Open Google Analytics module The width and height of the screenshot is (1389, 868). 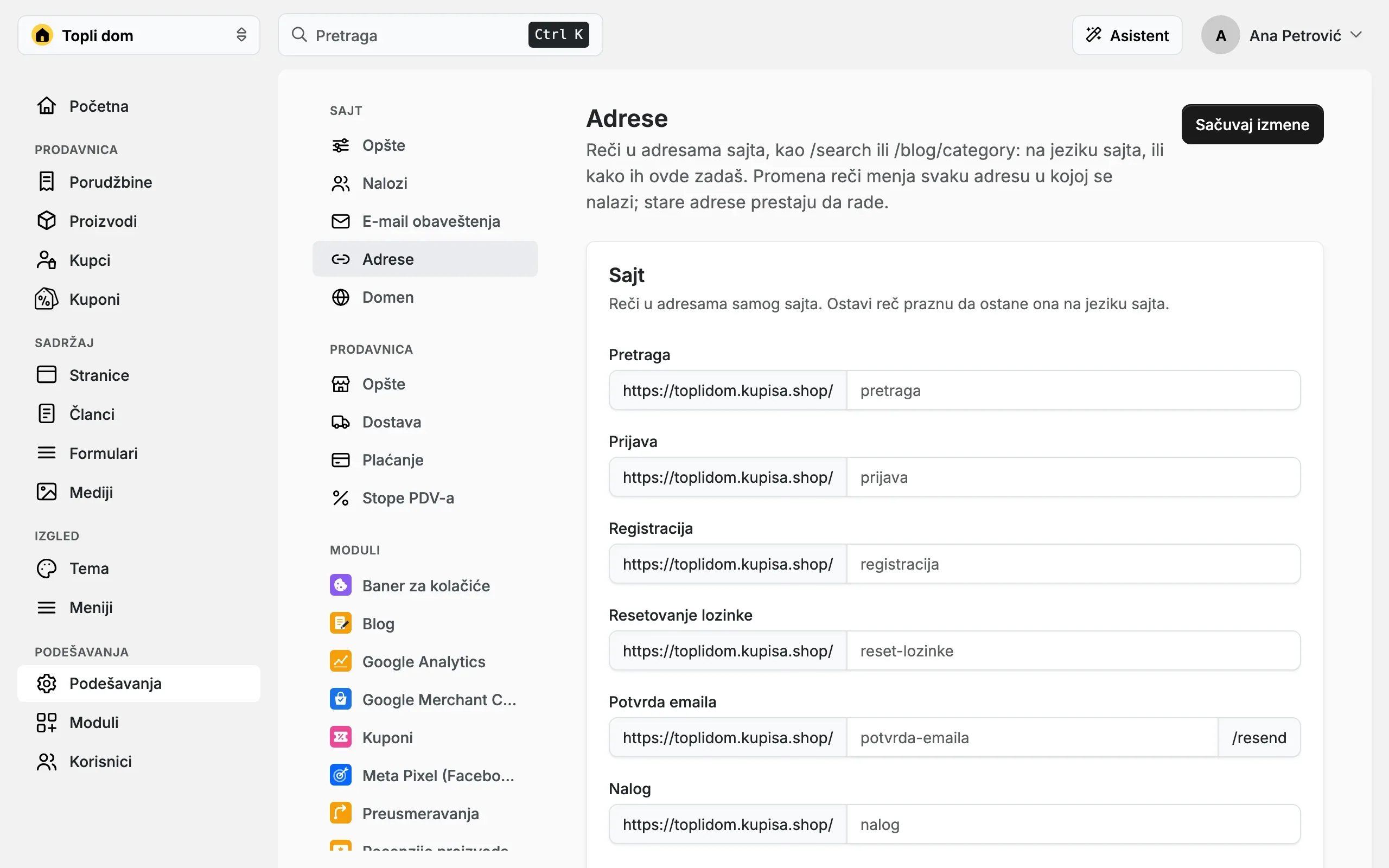click(425, 661)
